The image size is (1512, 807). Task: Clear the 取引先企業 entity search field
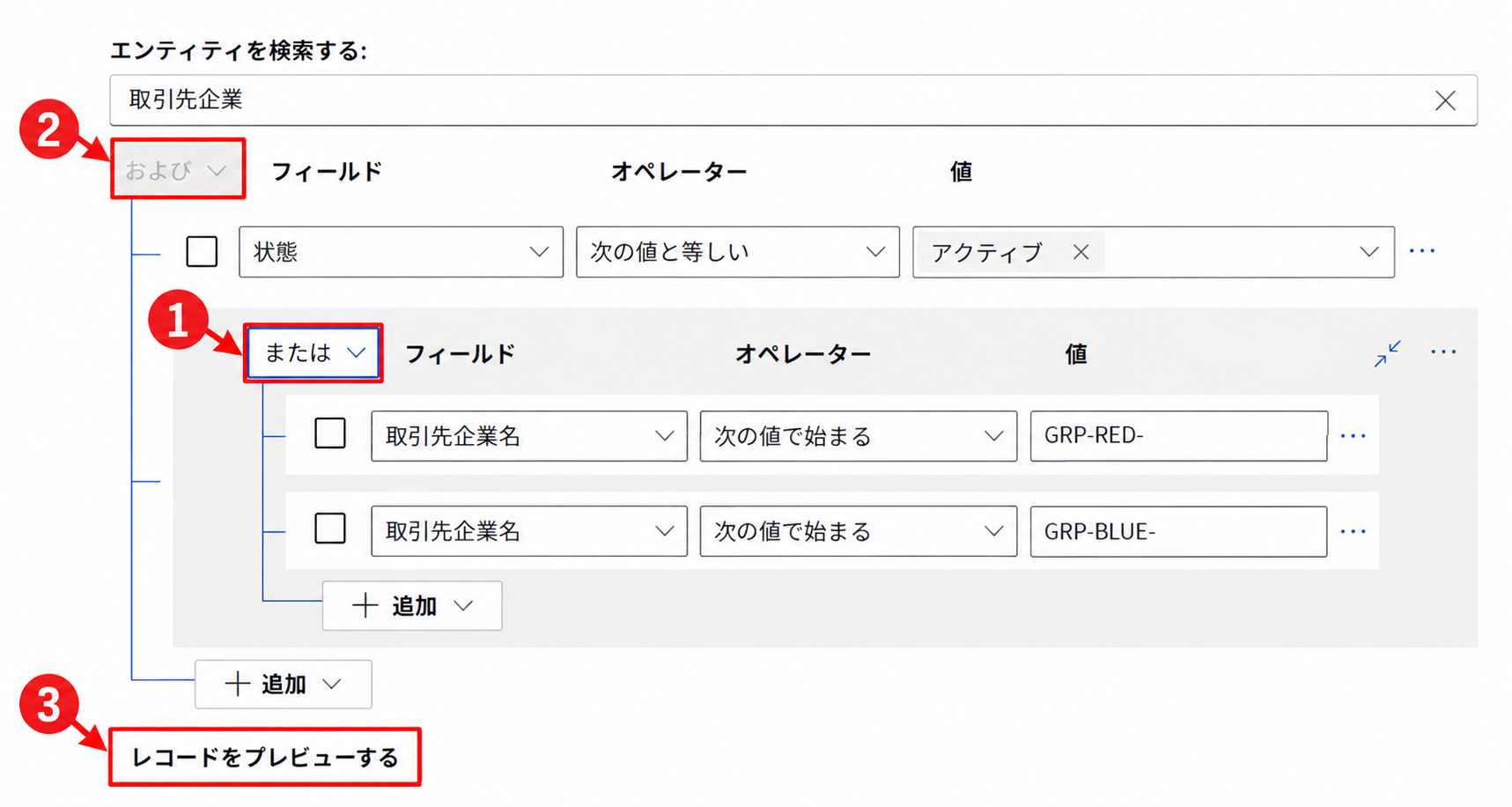(1444, 100)
